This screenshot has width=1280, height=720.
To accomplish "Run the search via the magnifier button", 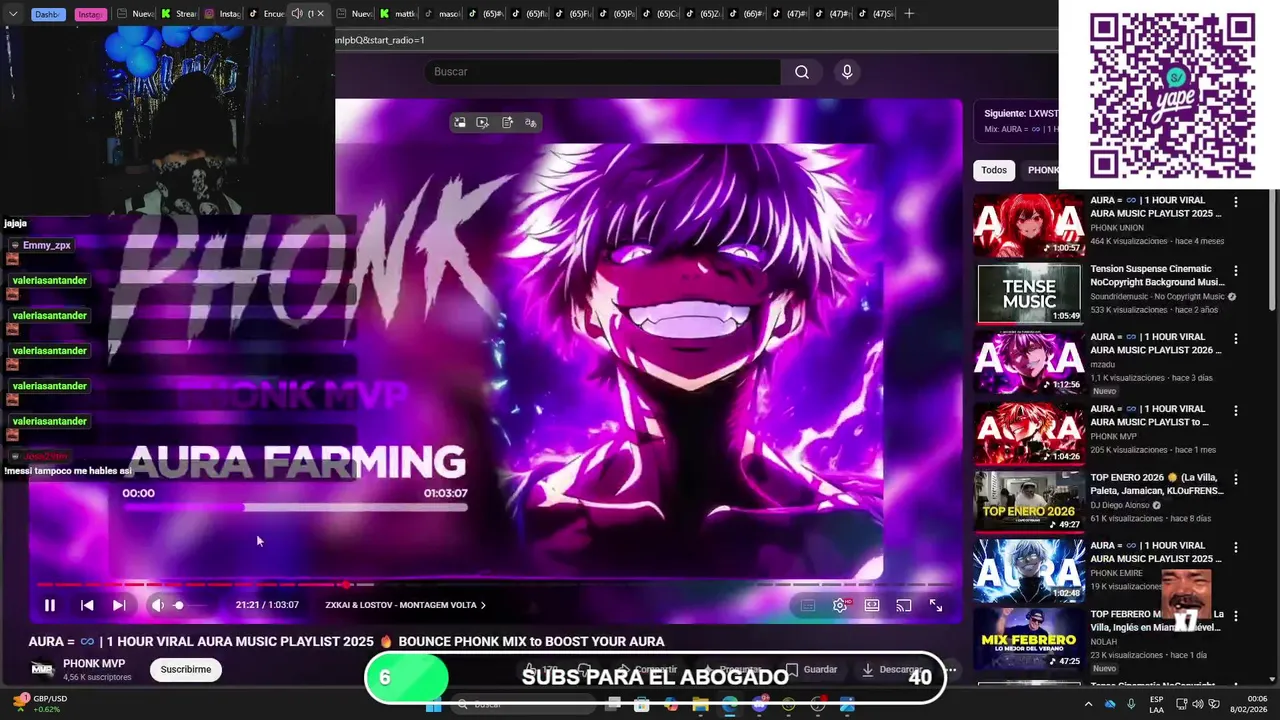I will point(802,72).
